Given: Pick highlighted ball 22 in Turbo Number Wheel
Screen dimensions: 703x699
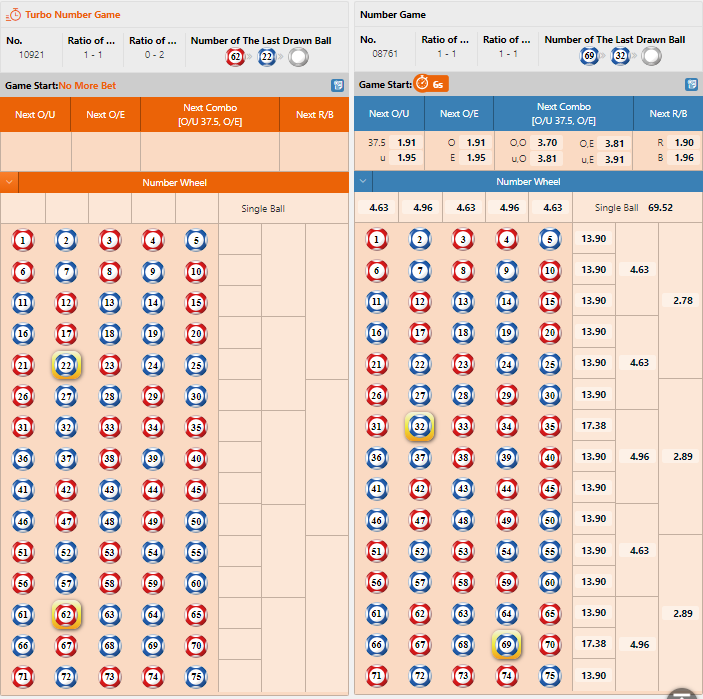Looking at the screenshot, I should 66,365.
